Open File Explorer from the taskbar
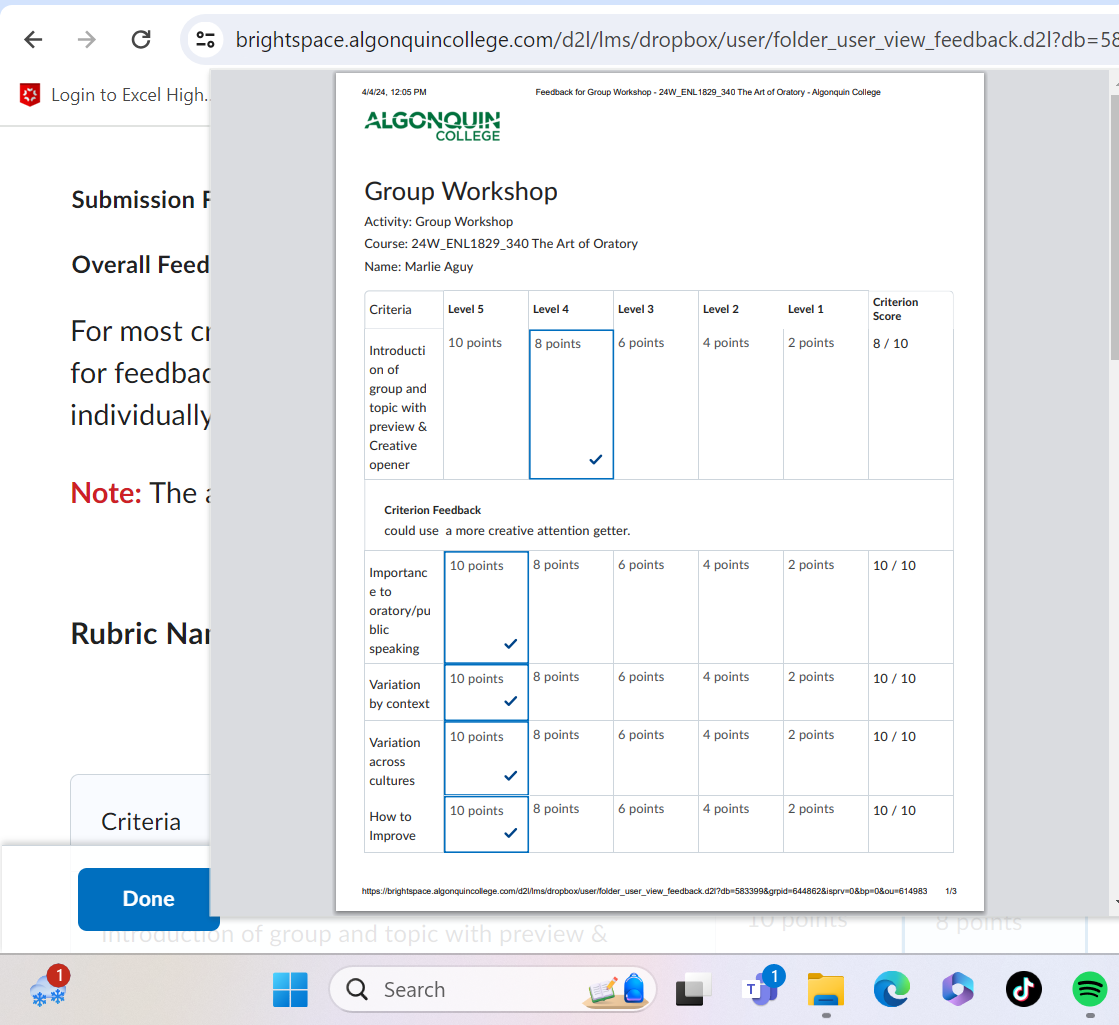 pos(826,989)
